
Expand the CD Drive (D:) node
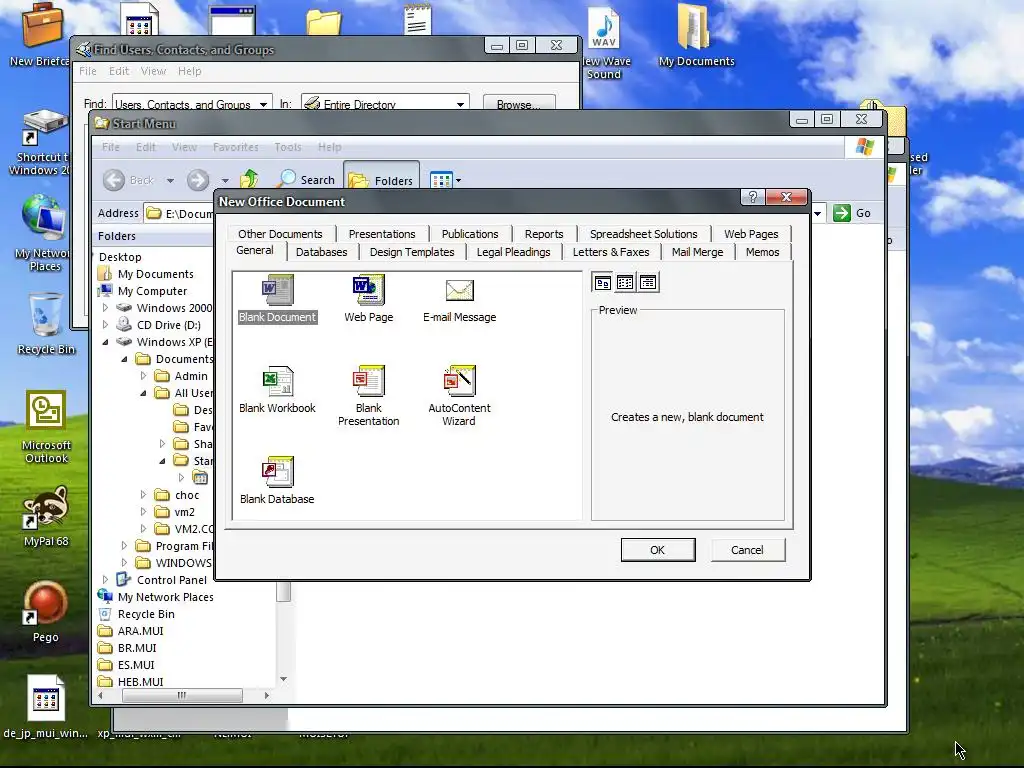click(x=106, y=325)
